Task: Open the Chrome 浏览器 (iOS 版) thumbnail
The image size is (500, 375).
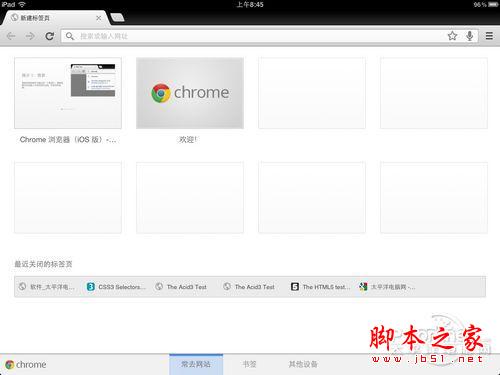Action: tap(68, 93)
